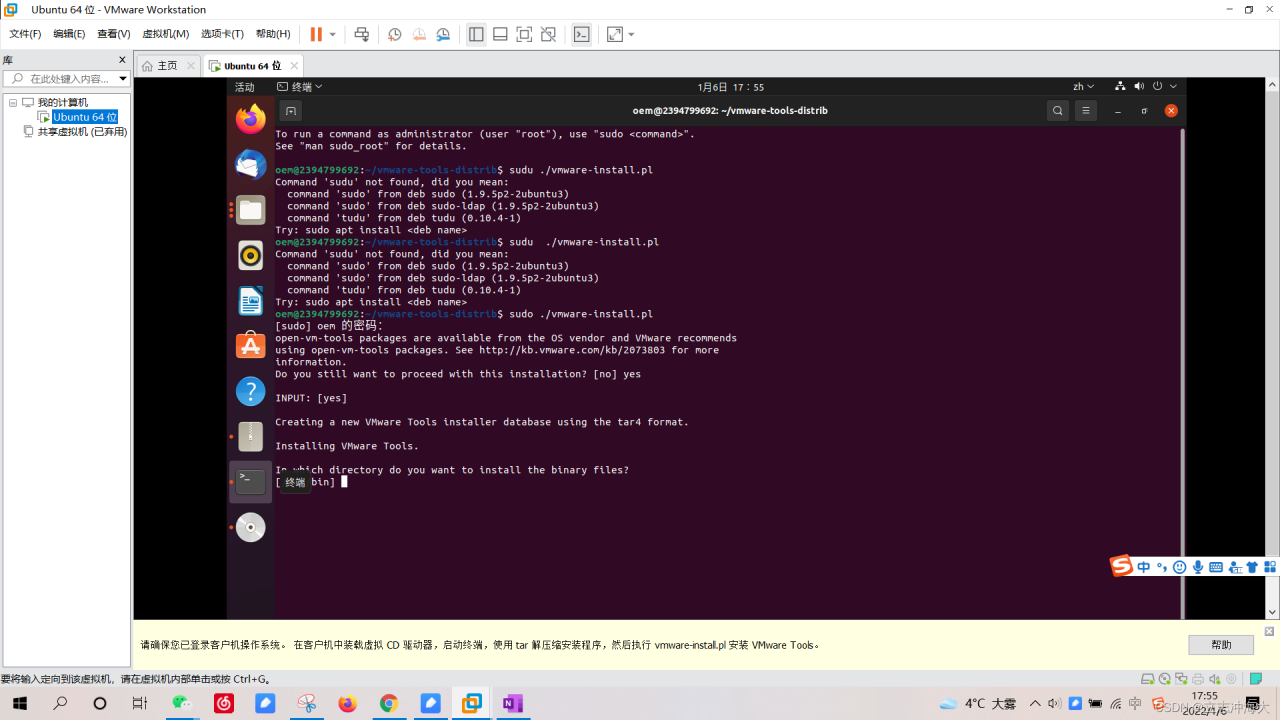Screen dimensions: 1280x720
Task: Start Sogou voice input microphone
Action: [x=1198, y=567]
